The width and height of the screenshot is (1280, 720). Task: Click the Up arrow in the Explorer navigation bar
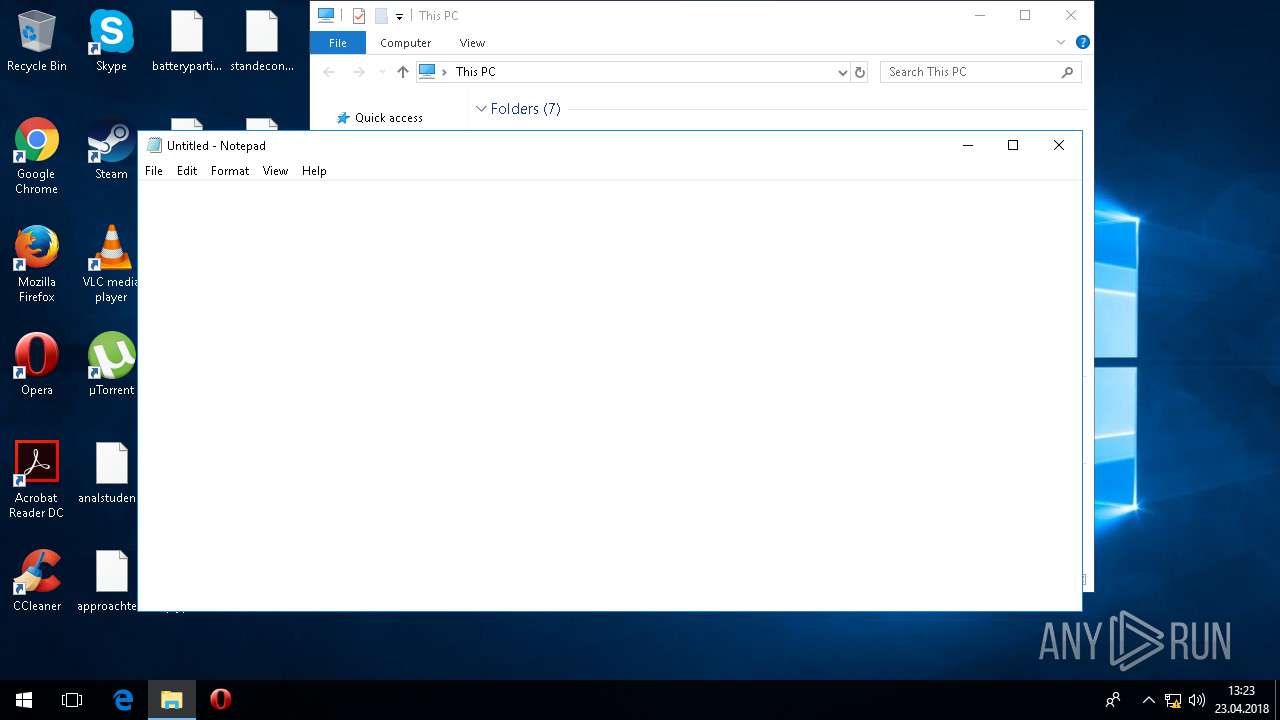403,72
